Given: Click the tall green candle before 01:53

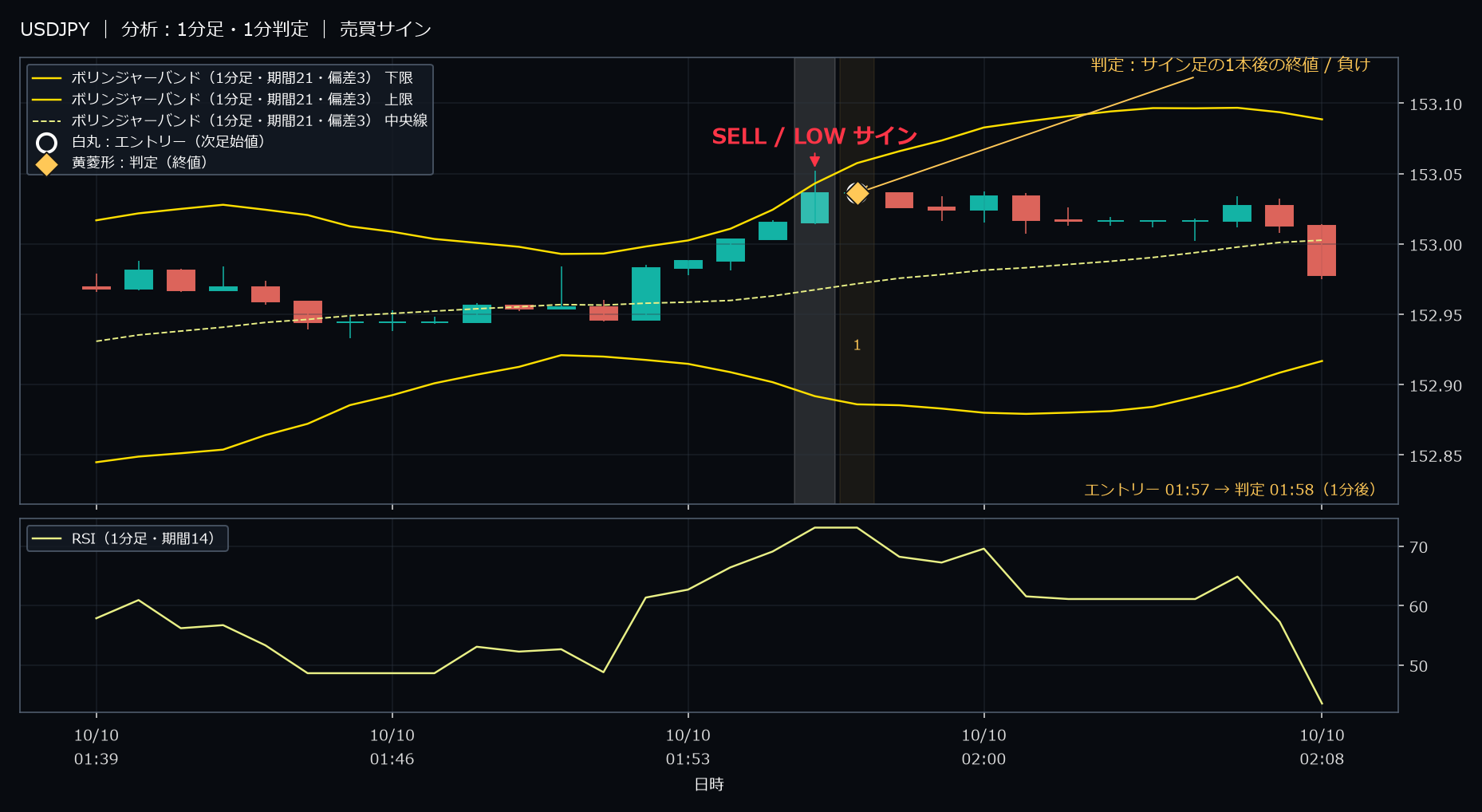Looking at the screenshot, I should [x=646, y=294].
